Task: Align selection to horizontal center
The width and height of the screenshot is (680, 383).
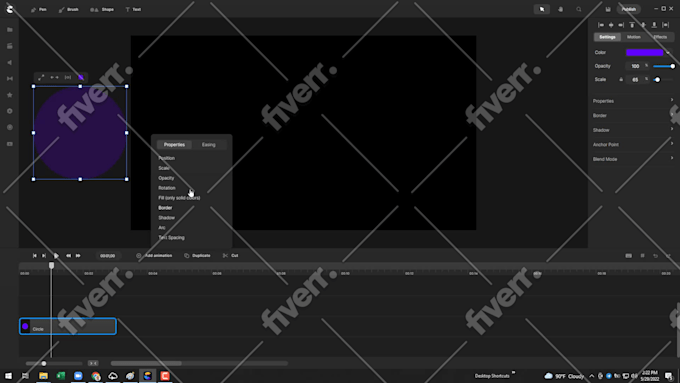Action: click(x=611, y=25)
